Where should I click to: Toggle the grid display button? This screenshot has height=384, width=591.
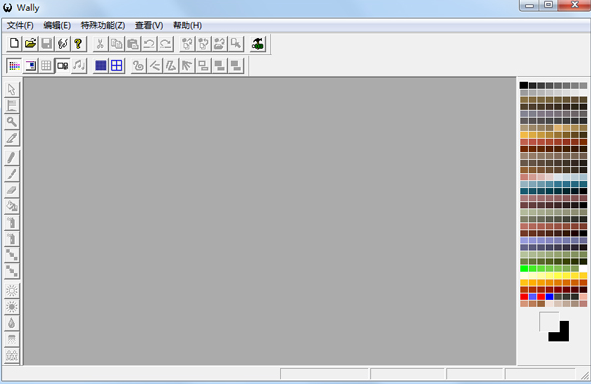(x=46, y=66)
